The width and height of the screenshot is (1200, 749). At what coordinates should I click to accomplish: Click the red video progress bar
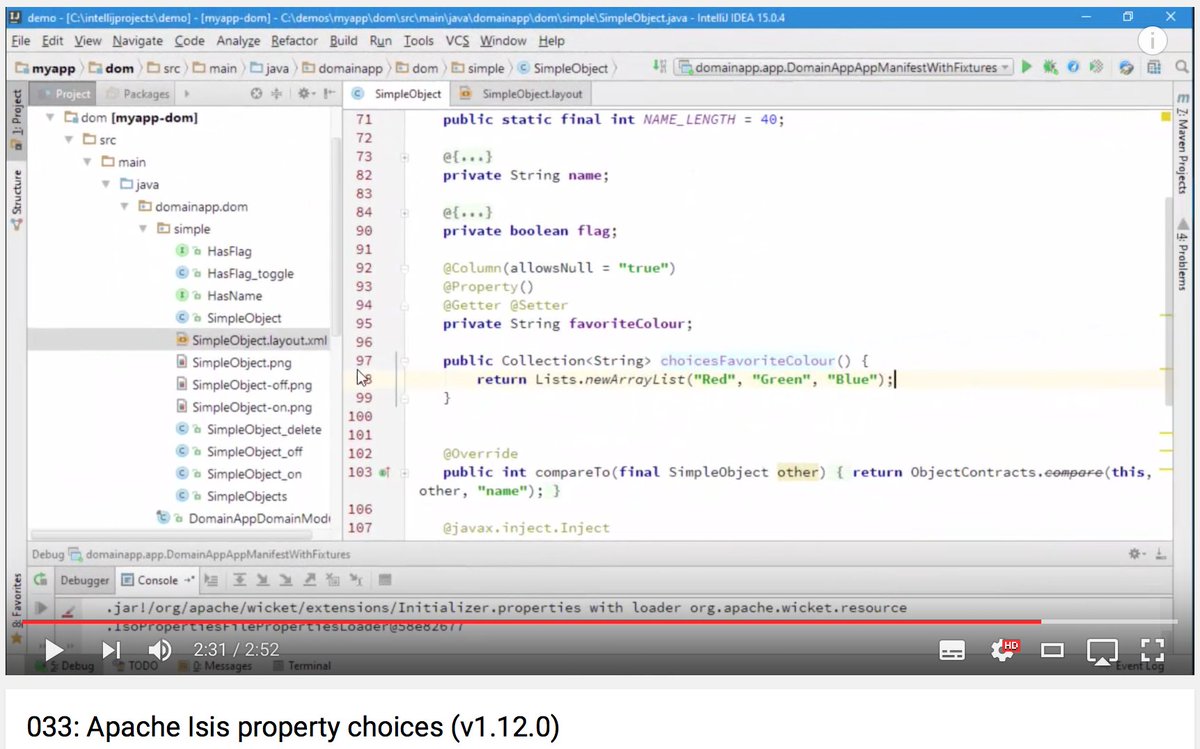click(530, 622)
